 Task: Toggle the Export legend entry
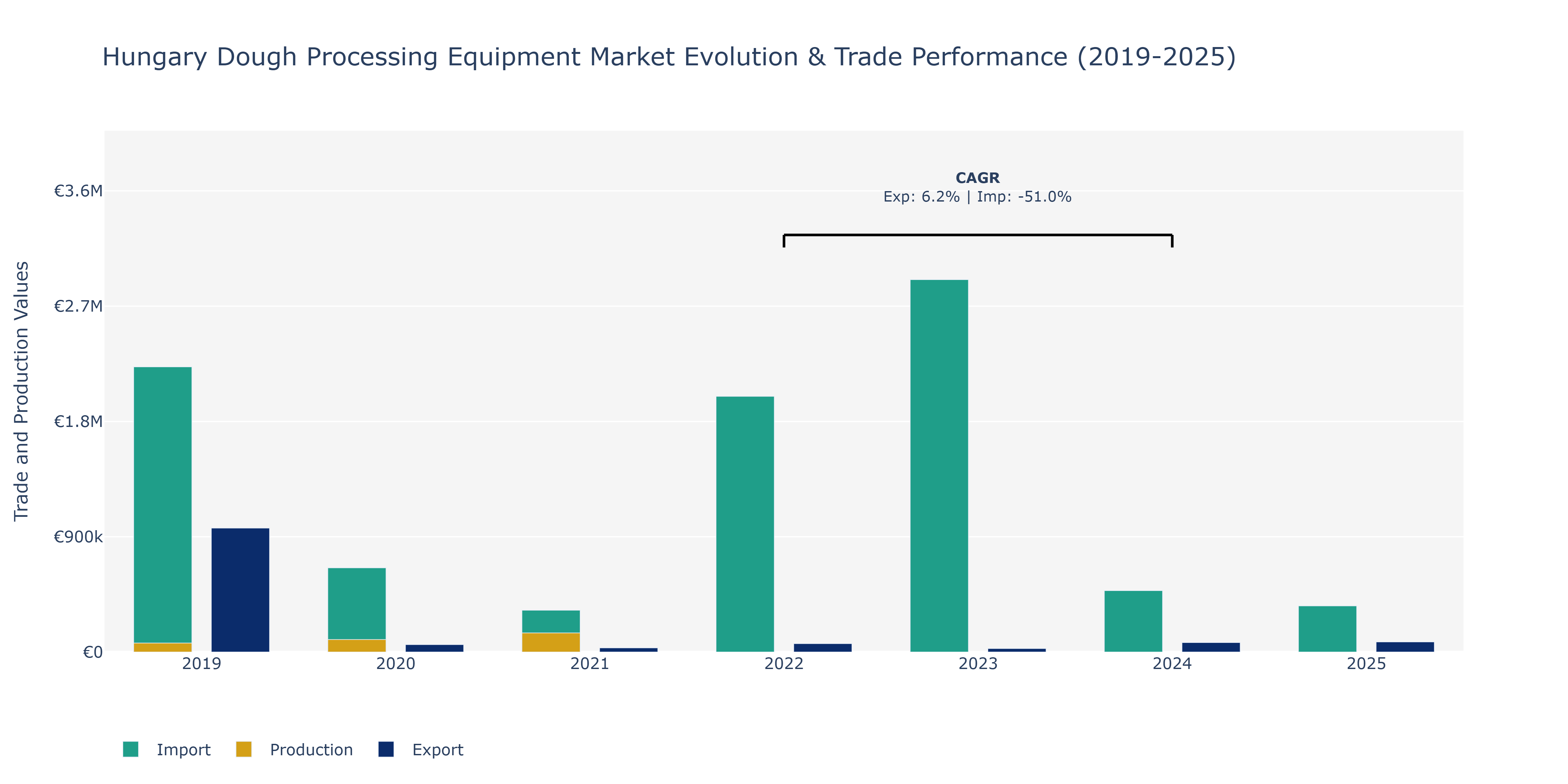click(421, 749)
